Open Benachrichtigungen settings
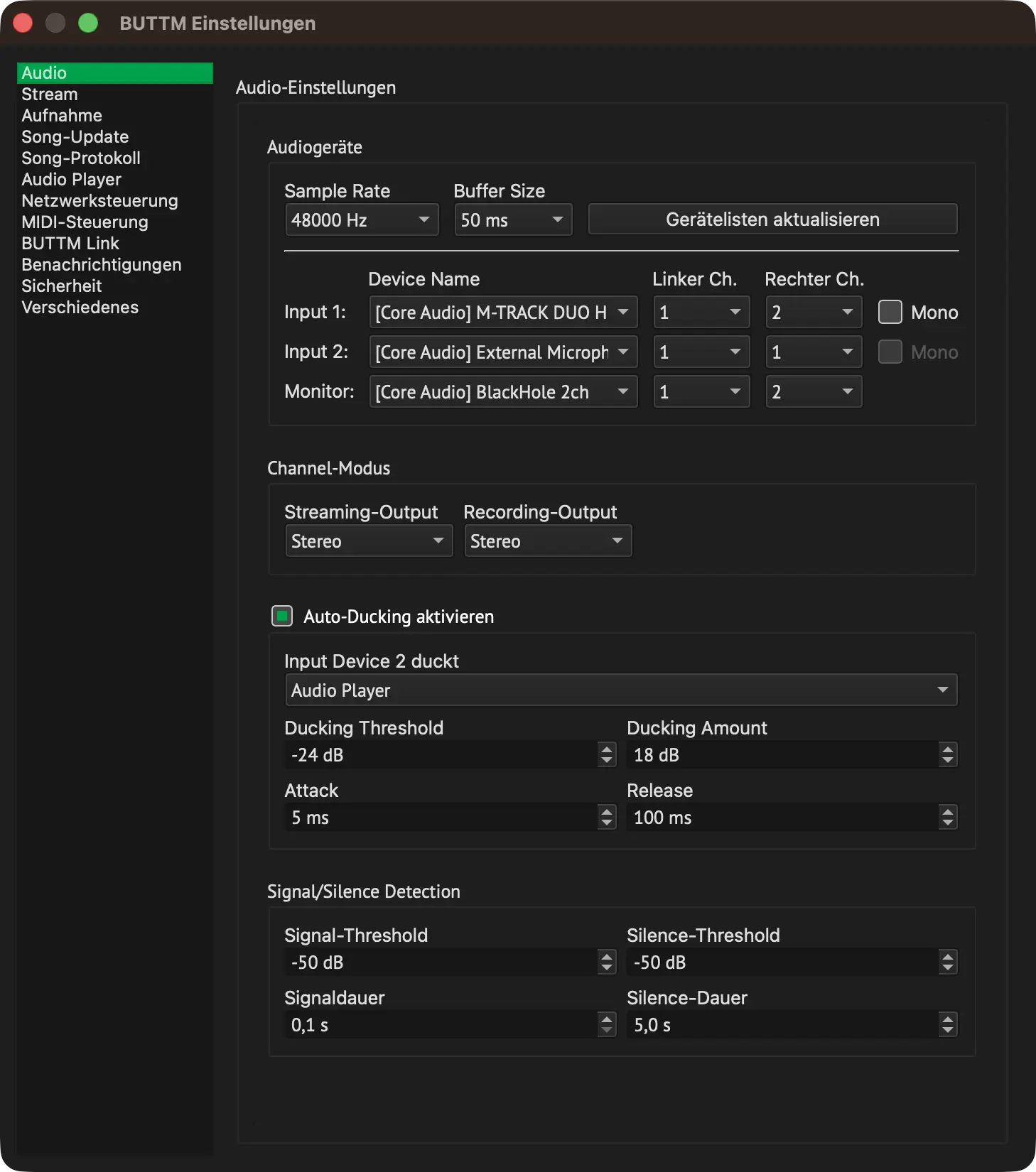This screenshot has height=1172, width=1036. point(114,265)
